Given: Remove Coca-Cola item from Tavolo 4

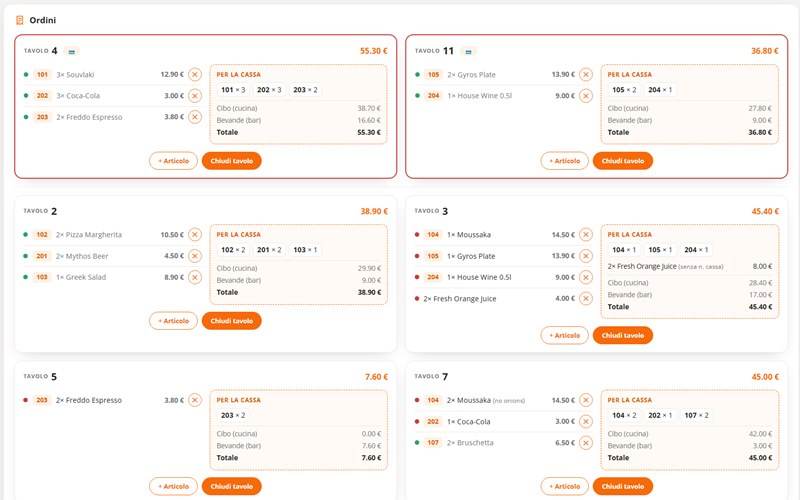Looking at the screenshot, I should coord(194,96).
